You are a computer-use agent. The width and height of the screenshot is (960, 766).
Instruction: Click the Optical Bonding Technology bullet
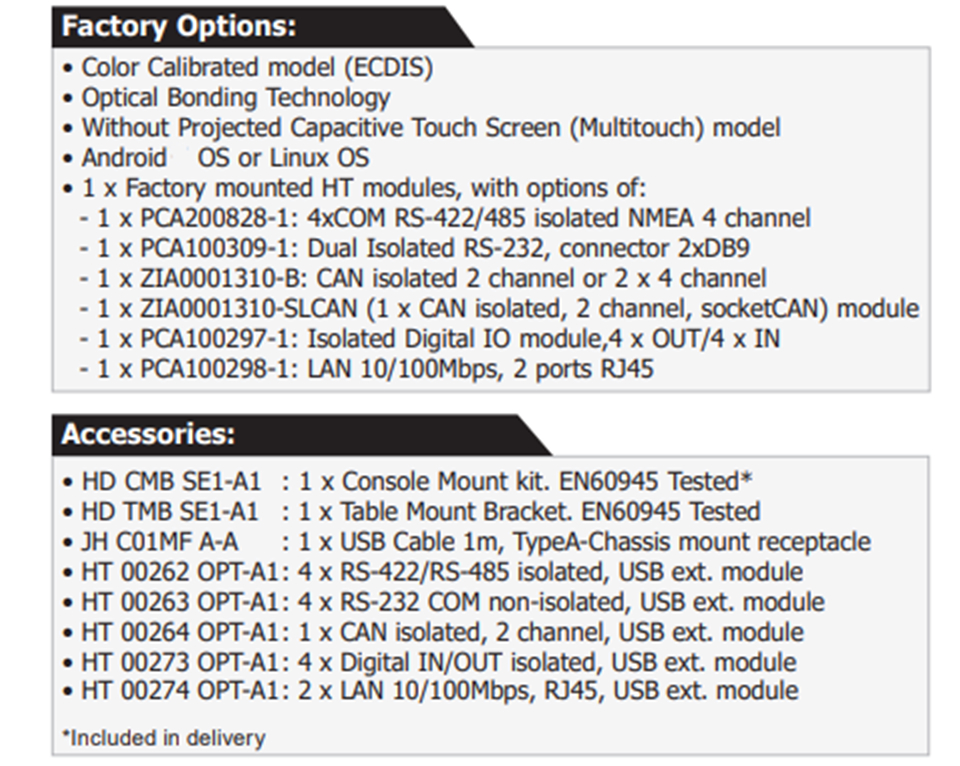click(x=235, y=98)
